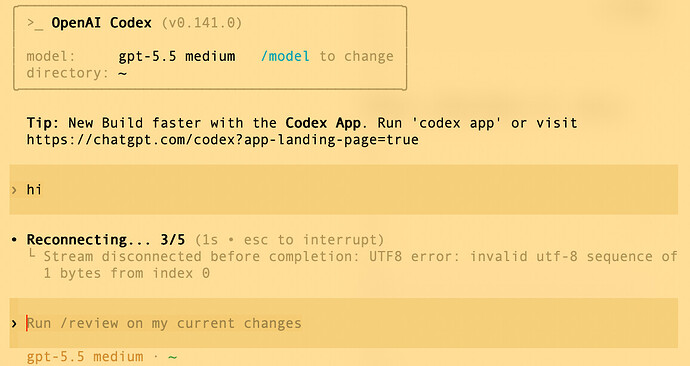Click the bold 'Codex App' text in the tip
Screen dimensions: 690x366
point(323,123)
